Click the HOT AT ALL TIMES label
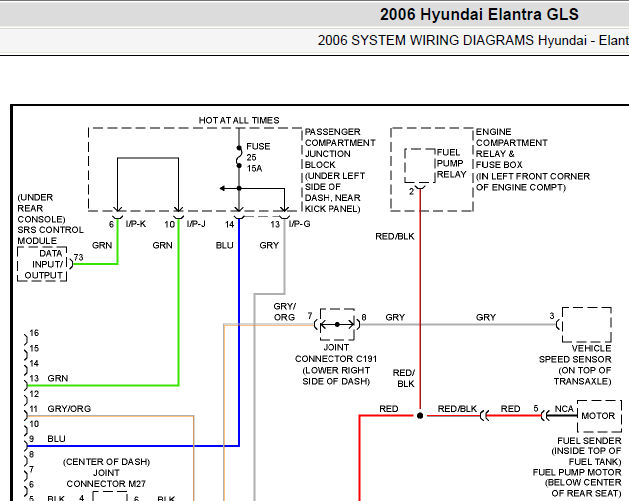 [x=239, y=120]
